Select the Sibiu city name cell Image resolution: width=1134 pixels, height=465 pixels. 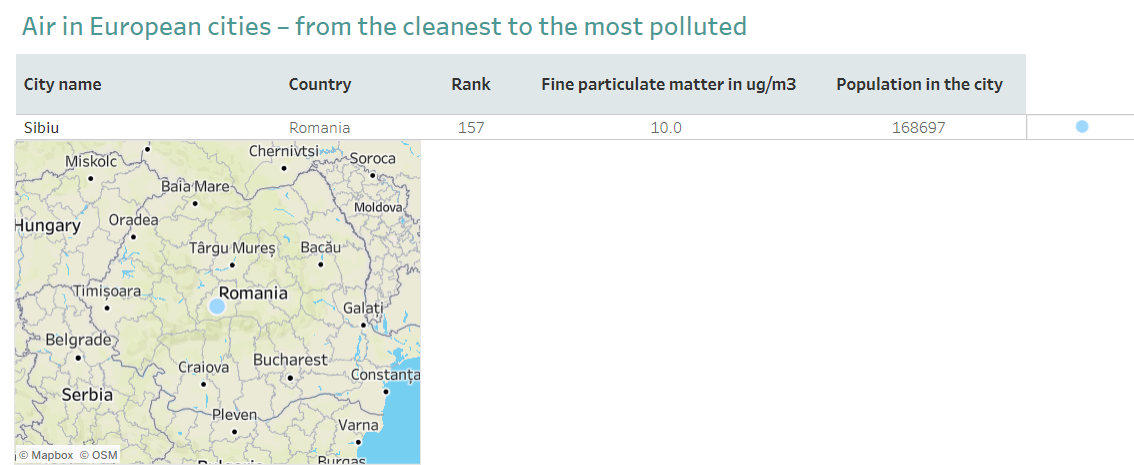[42, 128]
